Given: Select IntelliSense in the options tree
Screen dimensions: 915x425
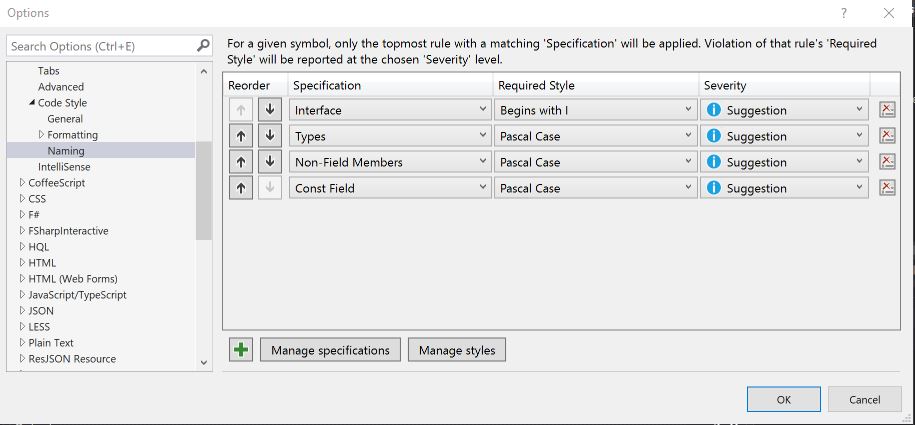Looking at the screenshot, I should 64,167.
